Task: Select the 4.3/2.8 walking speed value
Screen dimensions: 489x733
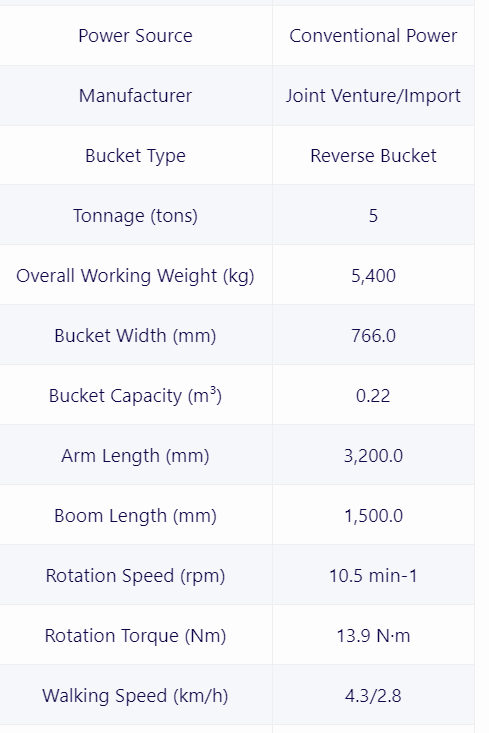Action: click(373, 696)
